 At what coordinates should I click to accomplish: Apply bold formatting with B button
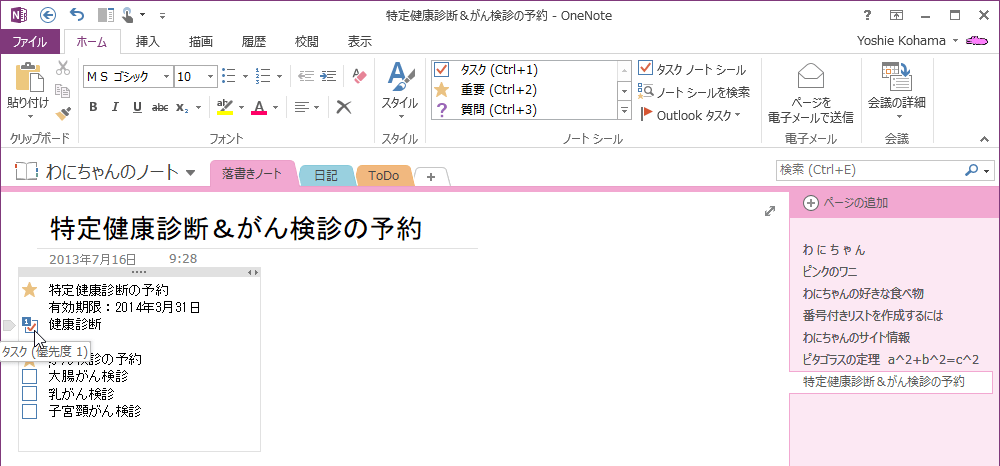pos(93,107)
